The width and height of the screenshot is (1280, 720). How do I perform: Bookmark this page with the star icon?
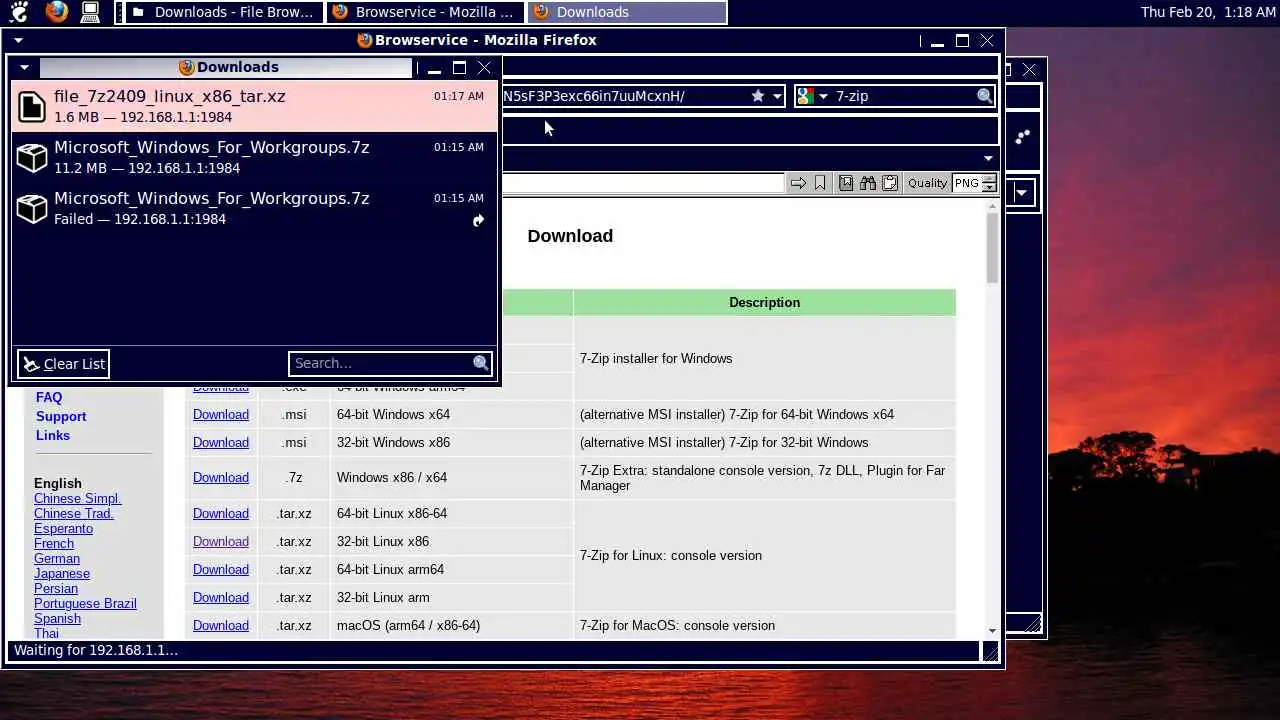click(x=758, y=96)
